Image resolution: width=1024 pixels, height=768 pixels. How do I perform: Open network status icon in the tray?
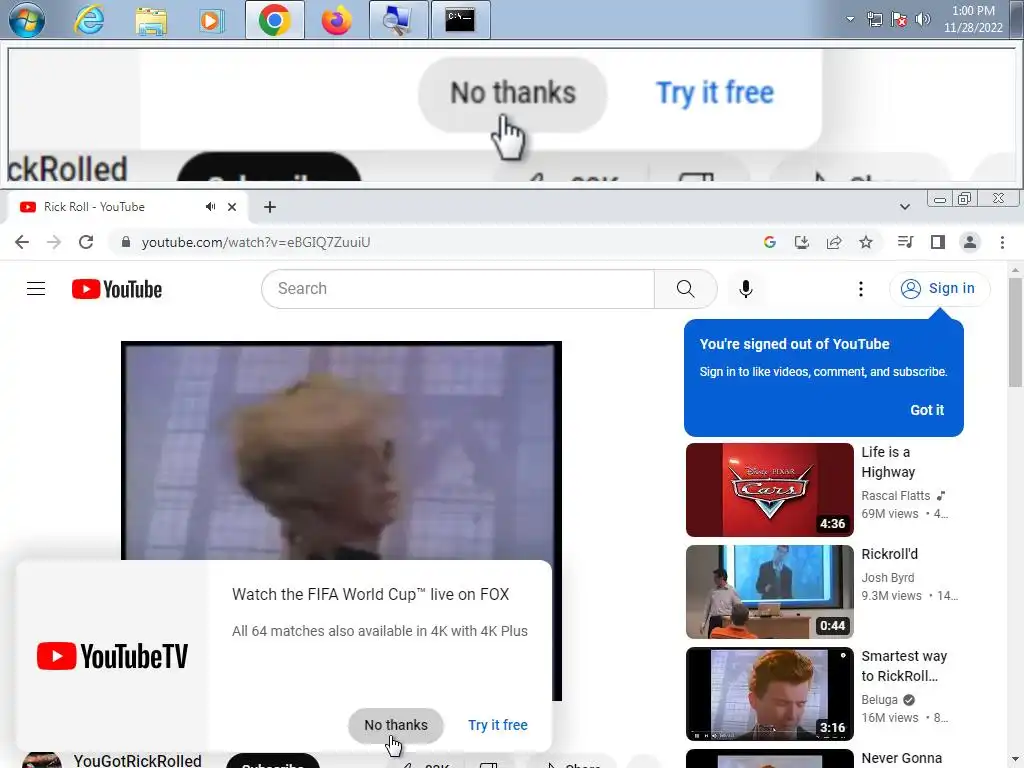(874, 19)
